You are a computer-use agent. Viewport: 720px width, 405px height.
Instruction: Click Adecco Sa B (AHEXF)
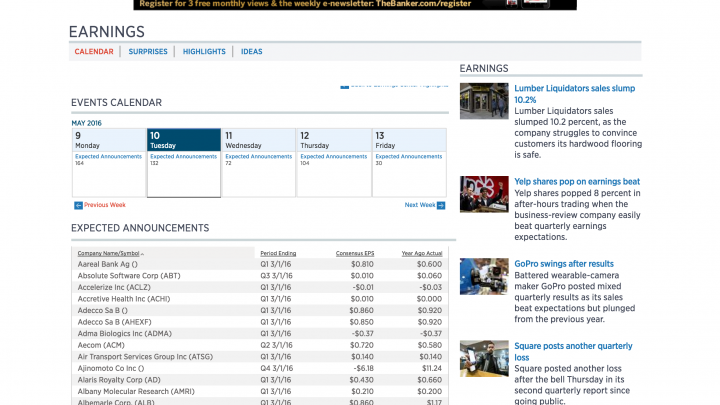pos(114,322)
